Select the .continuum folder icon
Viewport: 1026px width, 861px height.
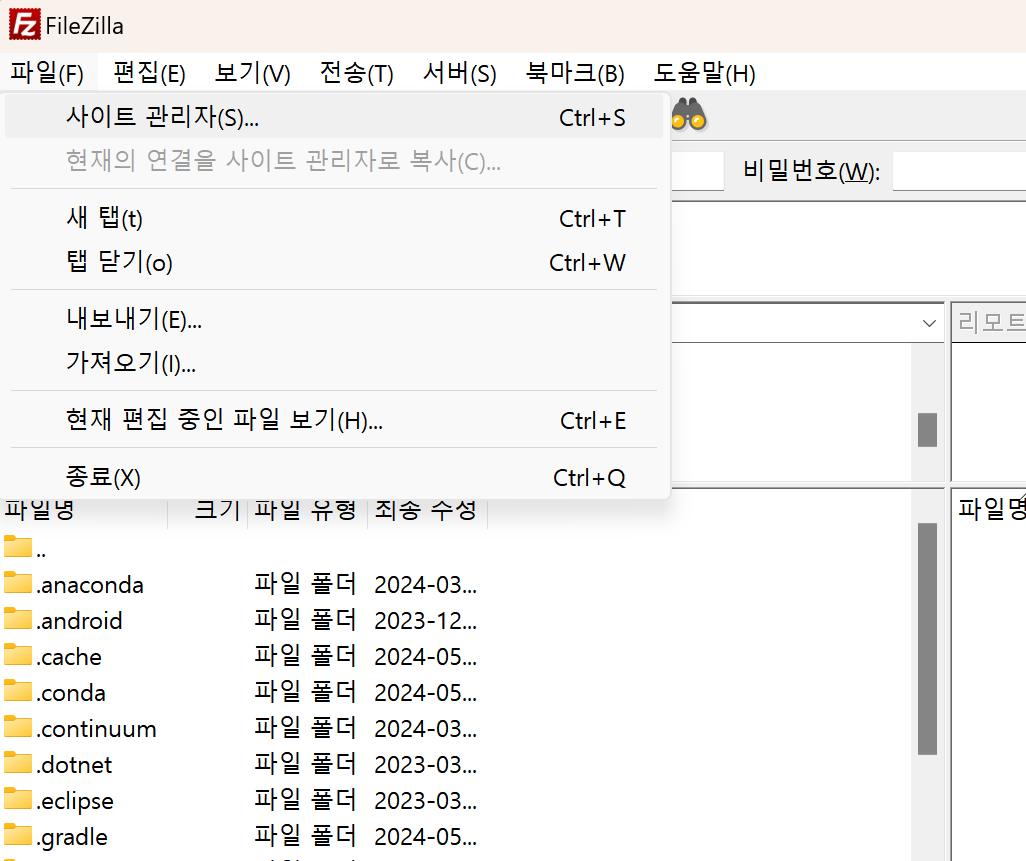tap(18, 726)
